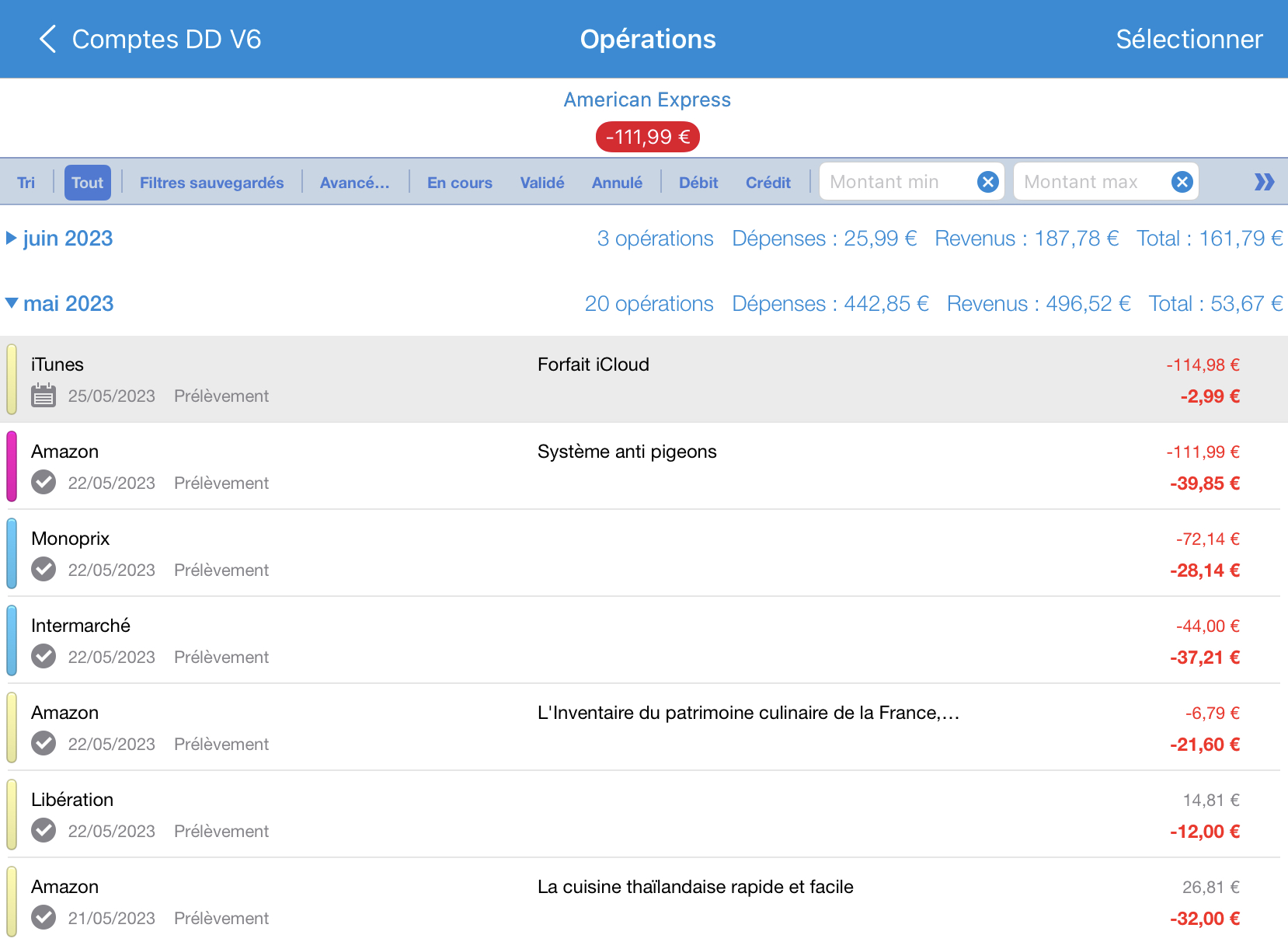Tap the iTunes scheduled calendar icon

tap(44, 395)
